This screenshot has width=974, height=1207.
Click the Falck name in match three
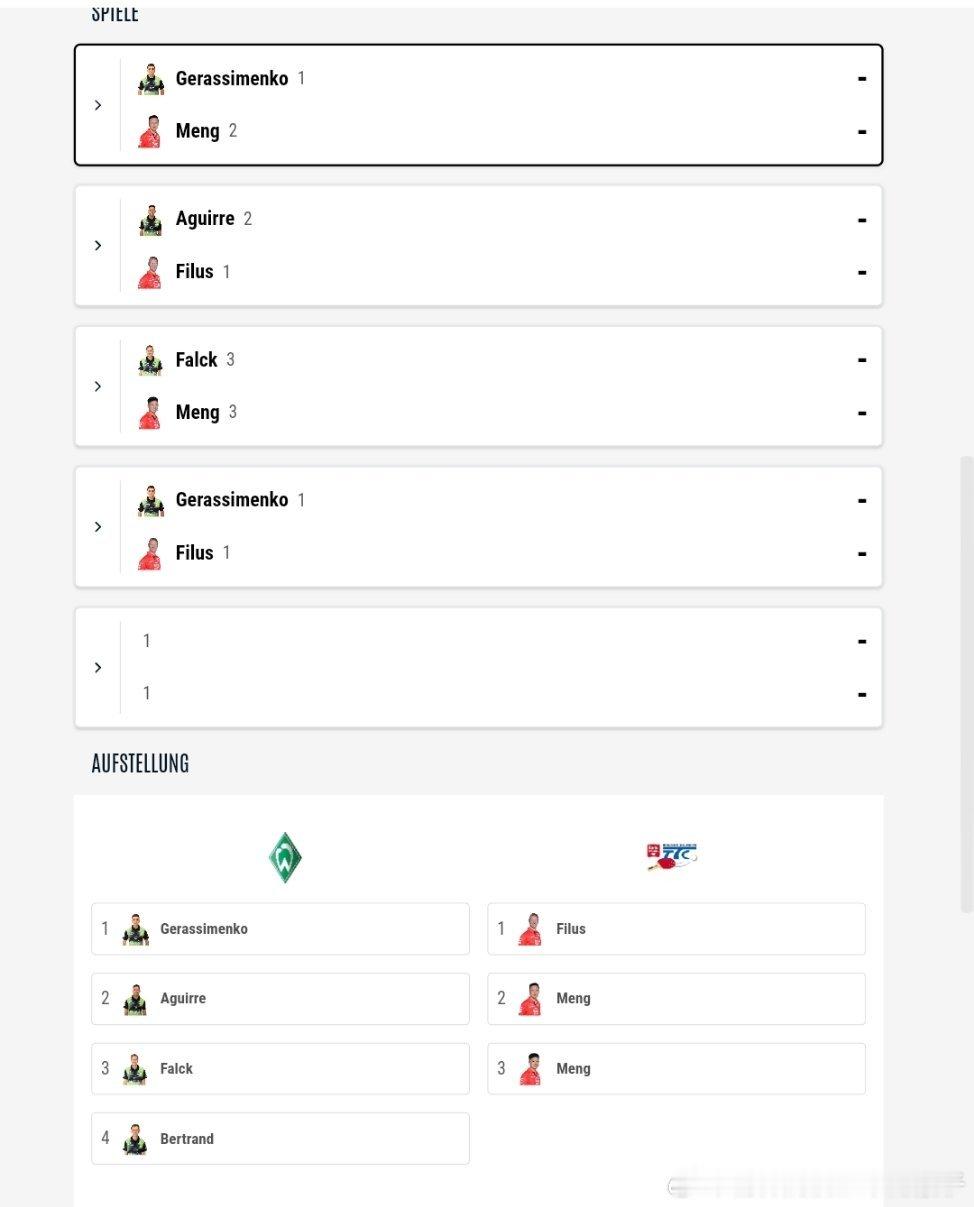[196, 360]
